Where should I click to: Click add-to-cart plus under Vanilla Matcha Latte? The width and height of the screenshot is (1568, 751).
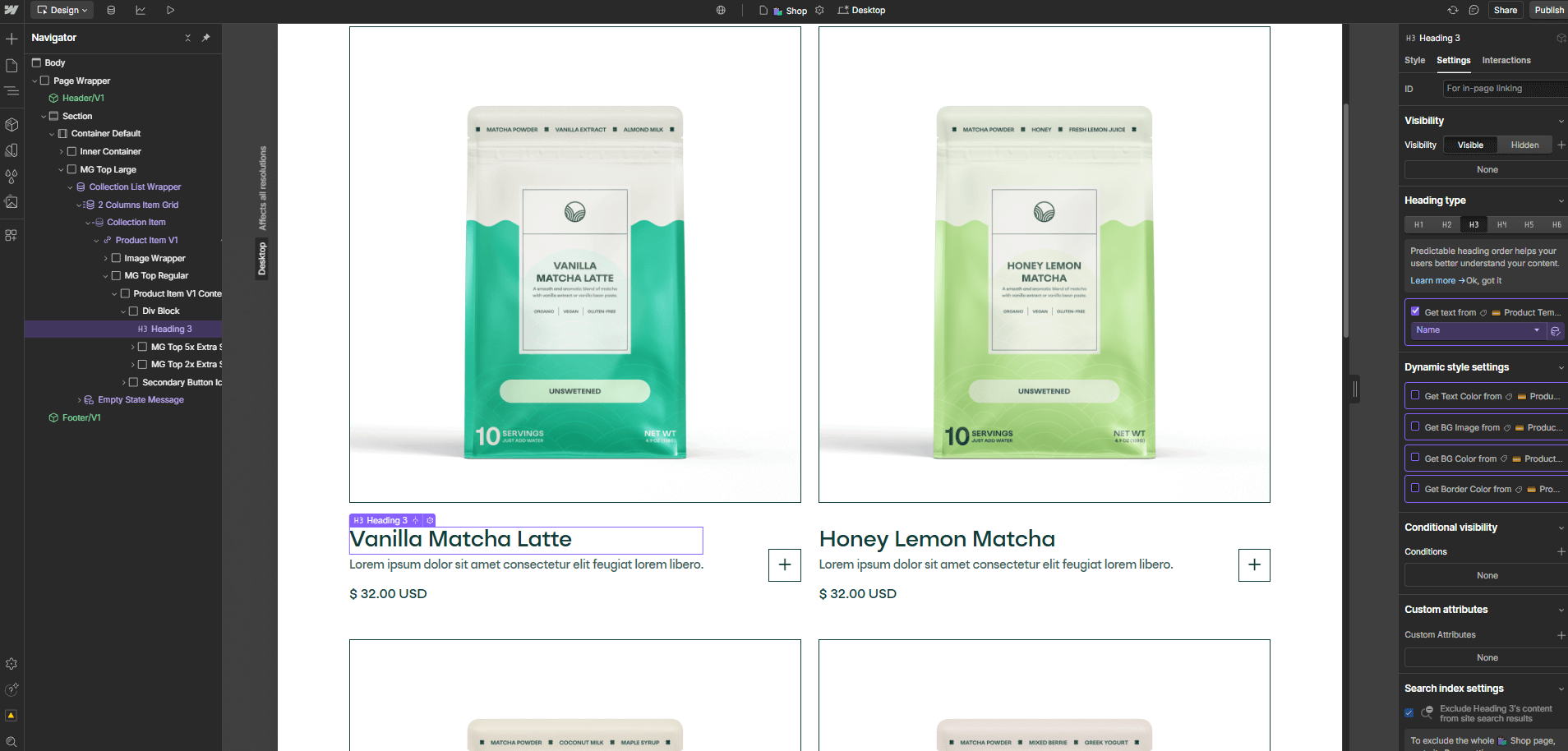(785, 564)
